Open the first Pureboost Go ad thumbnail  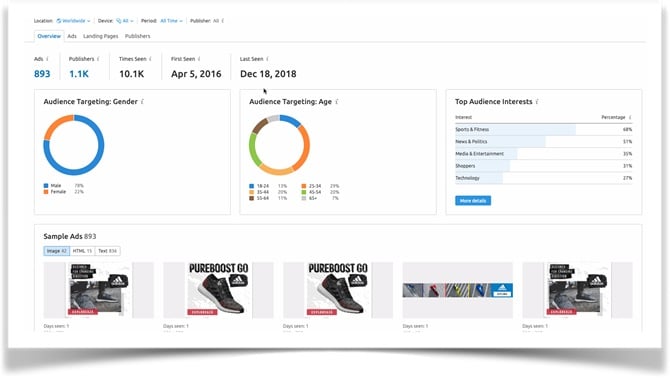(218, 290)
